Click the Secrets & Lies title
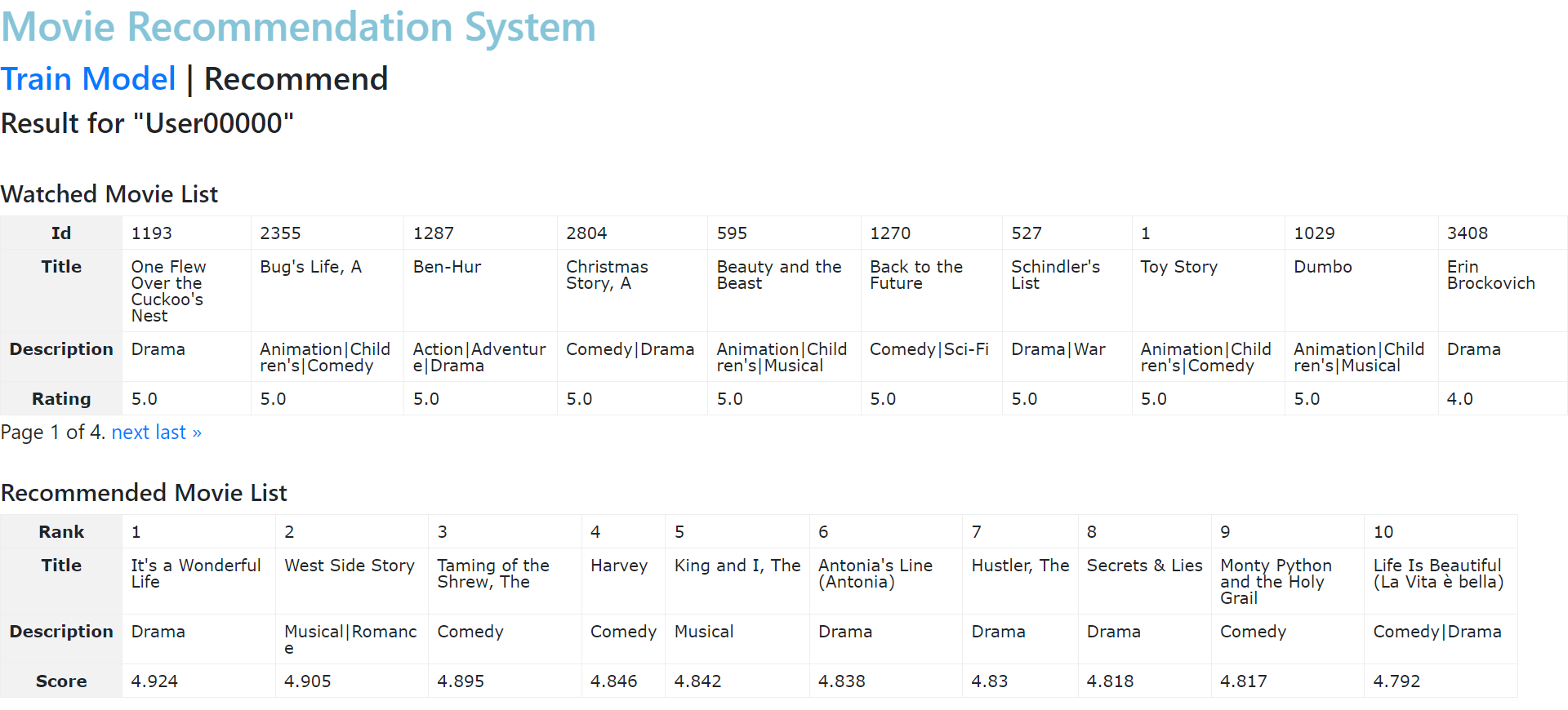 [1144, 566]
